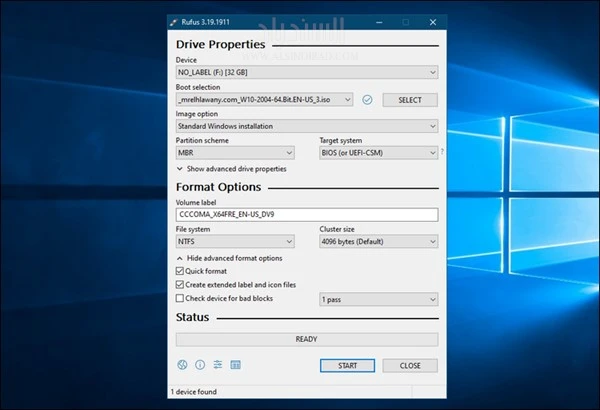This screenshot has height=410, width=600.
Task: Open the language globe icon
Action: 182,365
